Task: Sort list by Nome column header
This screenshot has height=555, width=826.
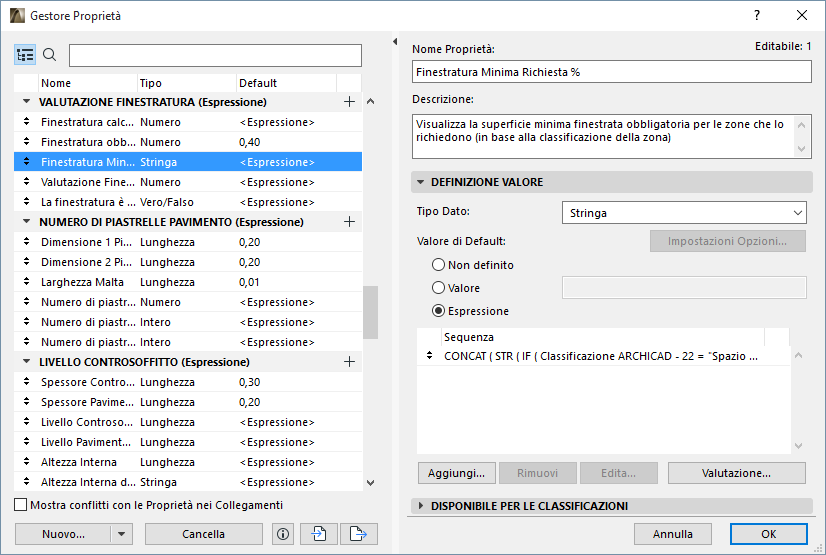Action: tap(88, 83)
